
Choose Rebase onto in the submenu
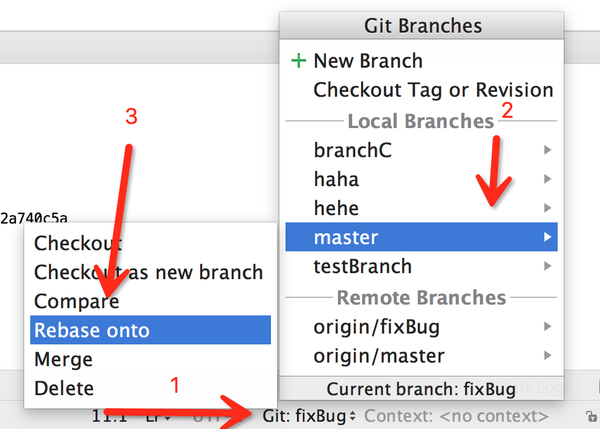94,330
